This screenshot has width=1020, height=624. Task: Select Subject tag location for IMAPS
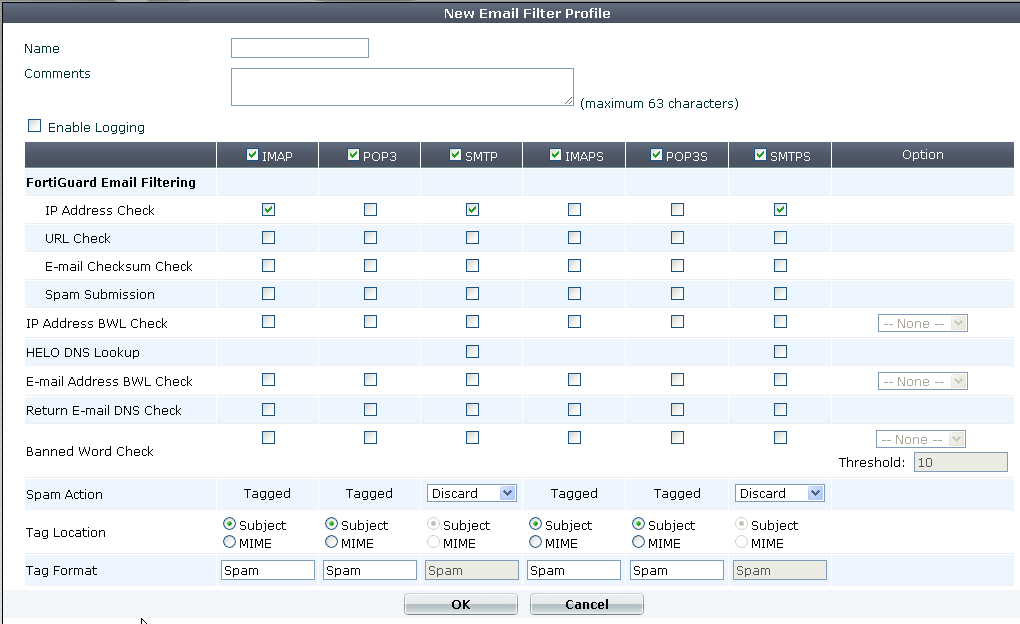click(535, 525)
